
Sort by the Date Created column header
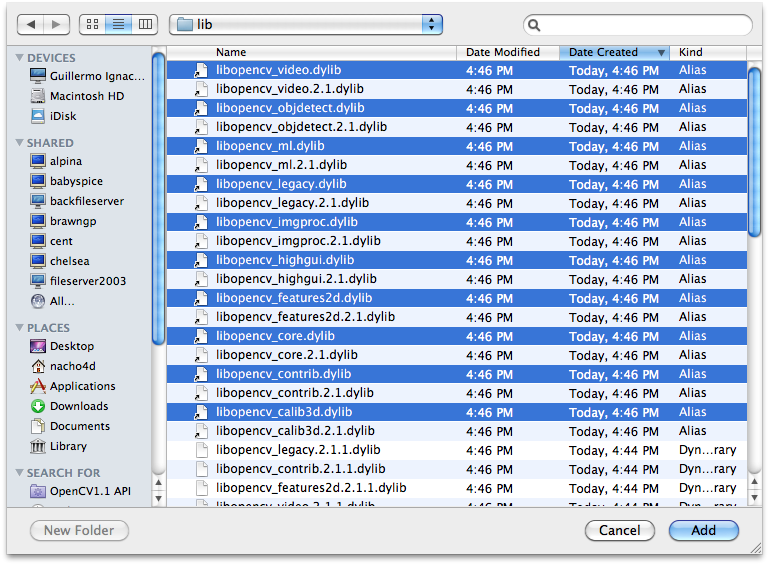click(x=615, y=52)
